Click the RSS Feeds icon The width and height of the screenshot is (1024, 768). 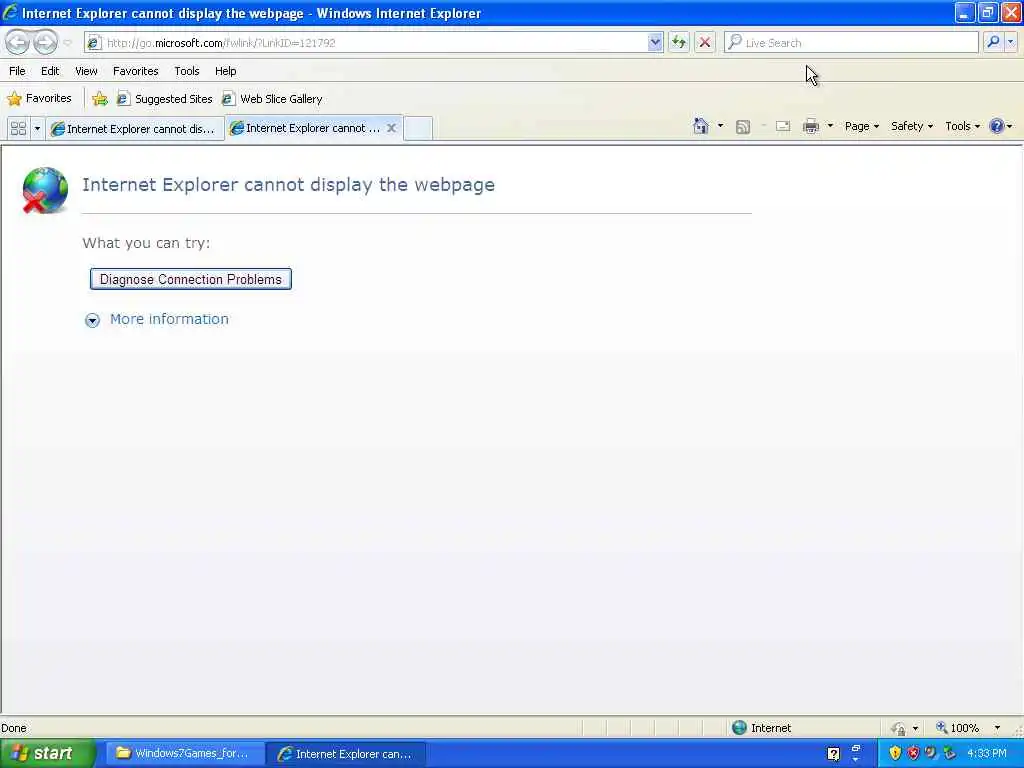pos(743,127)
